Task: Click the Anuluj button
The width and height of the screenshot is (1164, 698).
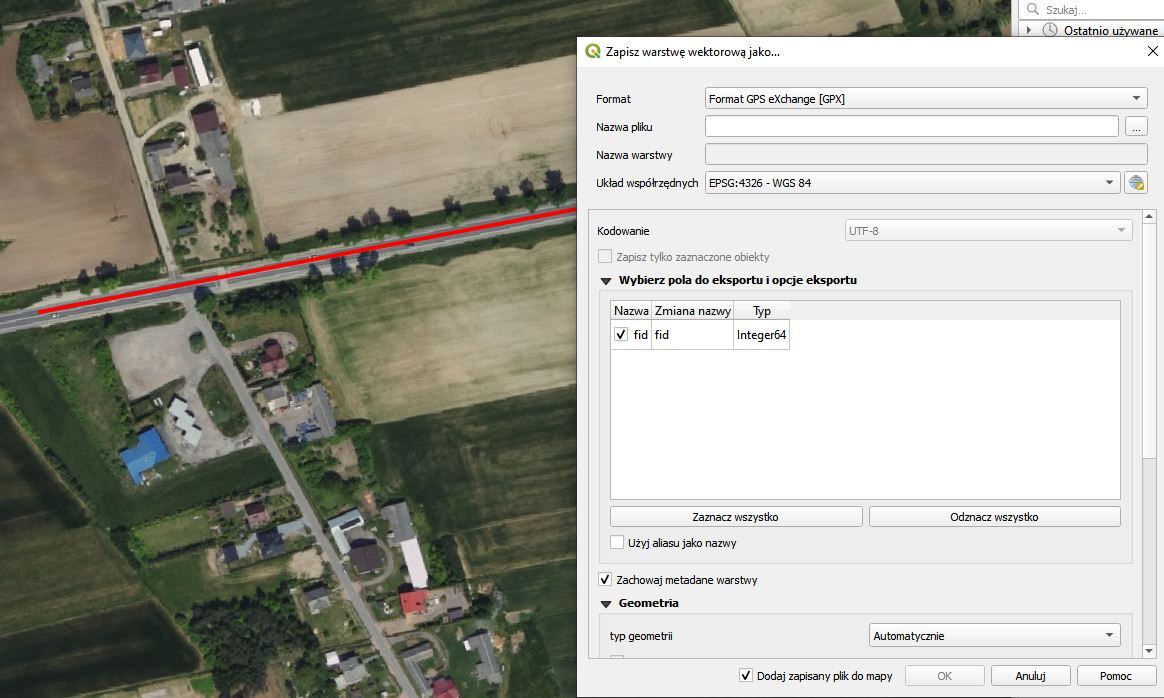Action: (x=1030, y=676)
